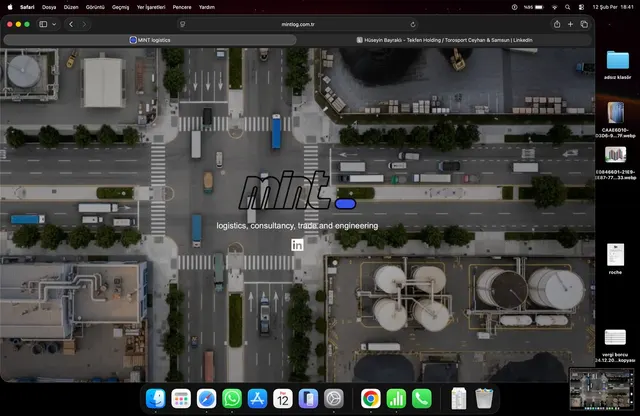This screenshot has height=416, width=640.
Task: Open Launchpad from the Dock
Action: (x=181, y=398)
